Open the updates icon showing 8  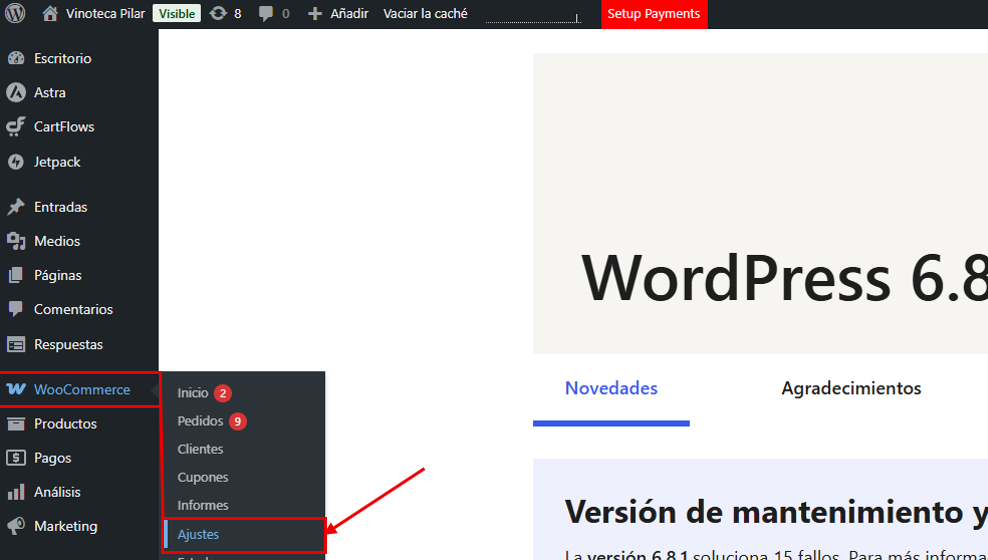point(218,13)
